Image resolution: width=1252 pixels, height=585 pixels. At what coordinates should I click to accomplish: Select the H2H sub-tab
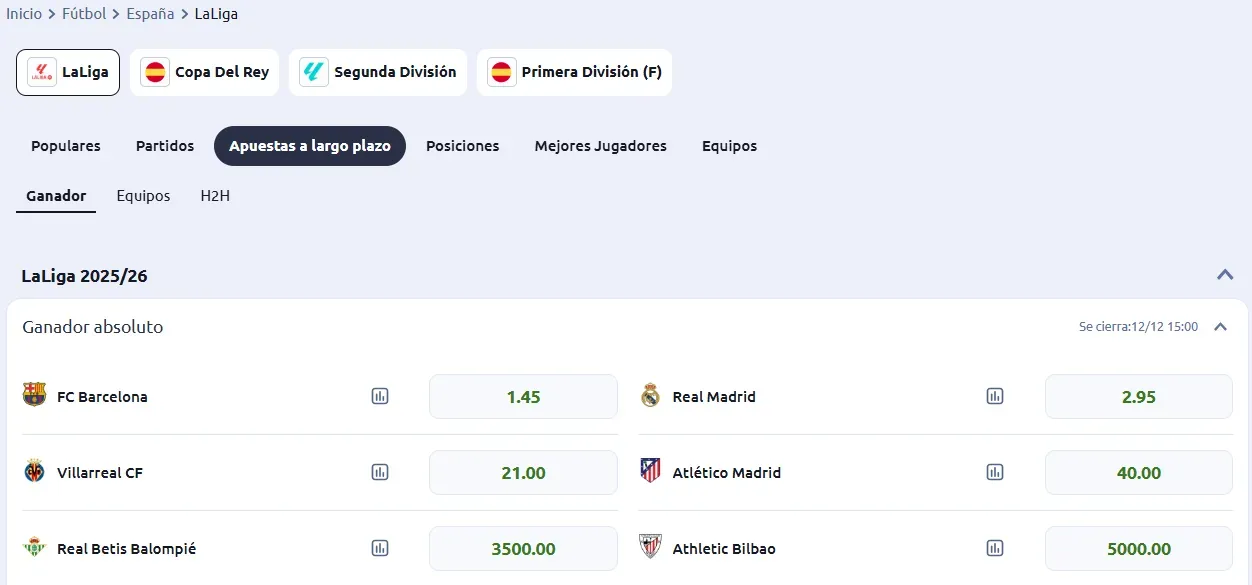(215, 196)
